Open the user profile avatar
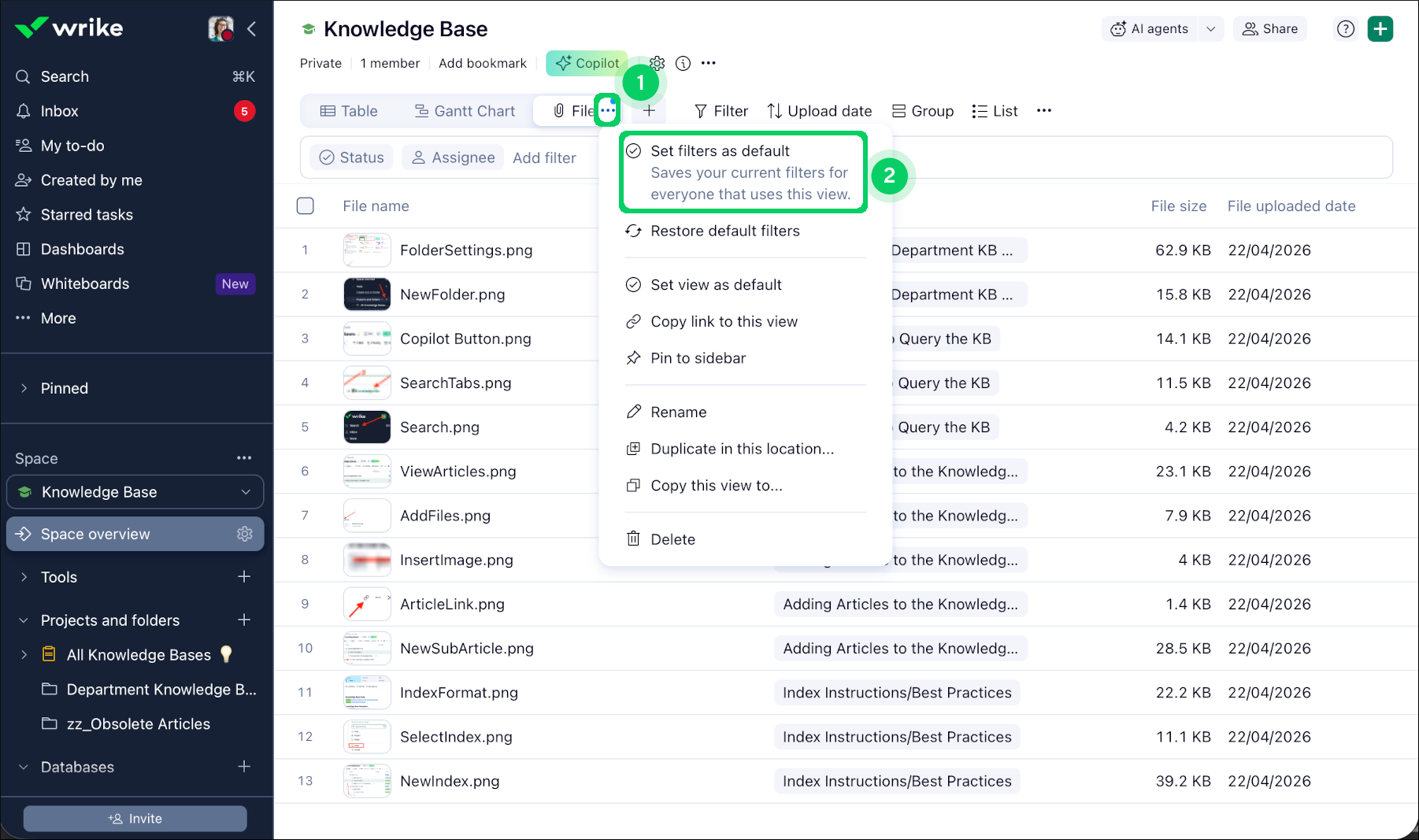The width and height of the screenshot is (1419, 840). (x=220, y=28)
